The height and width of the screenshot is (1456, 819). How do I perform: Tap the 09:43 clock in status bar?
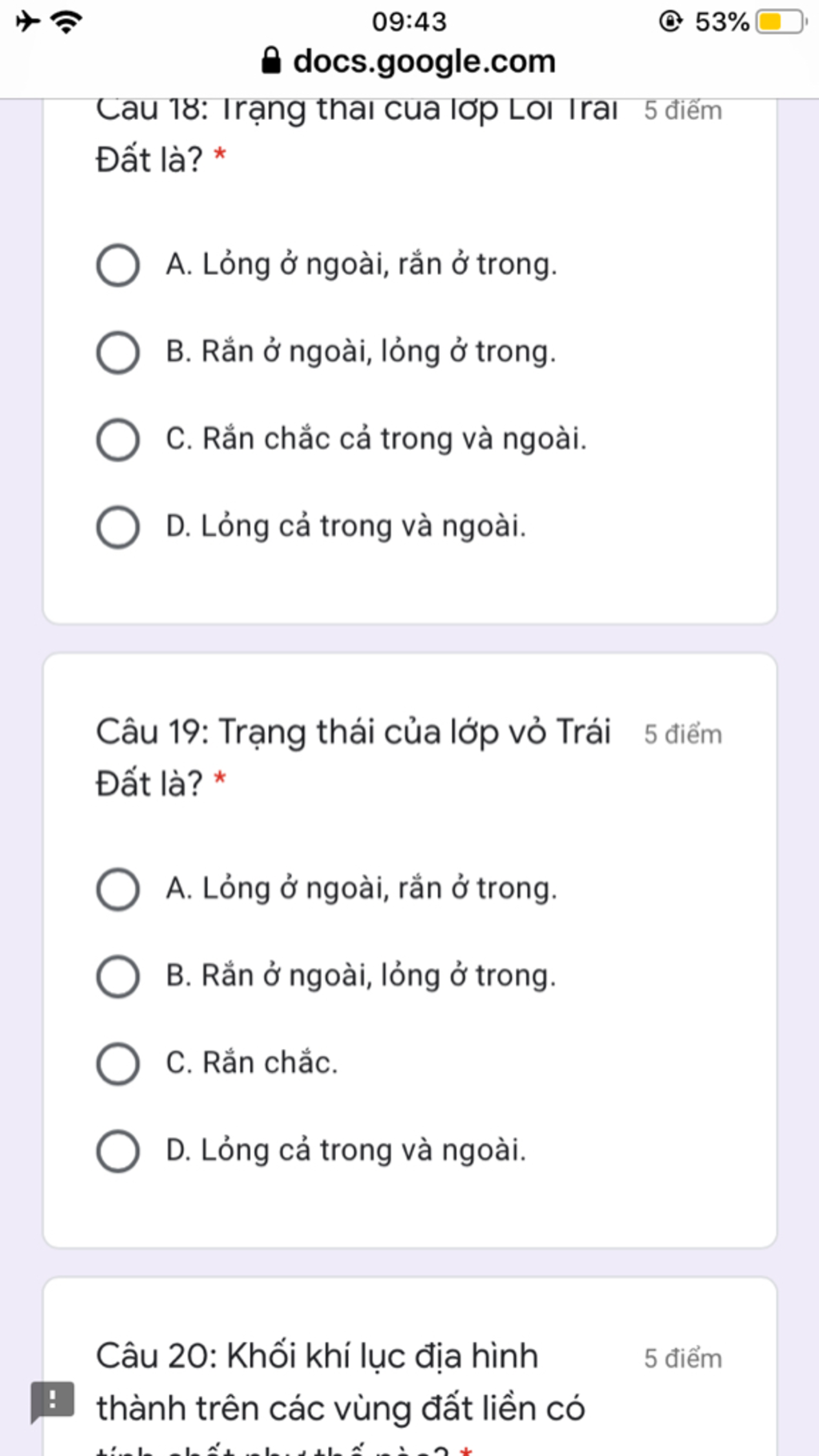(409, 22)
